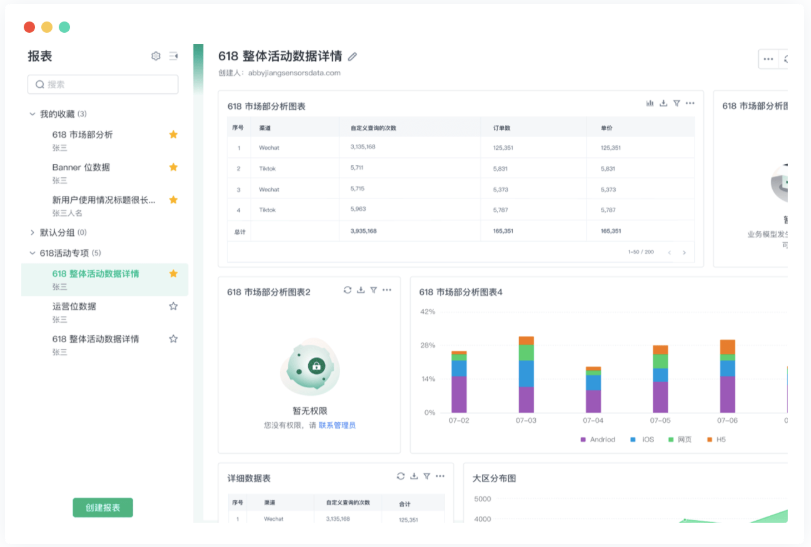Refresh the 618 市场部分析图表2 card
811x547 pixels.
click(x=348, y=290)
